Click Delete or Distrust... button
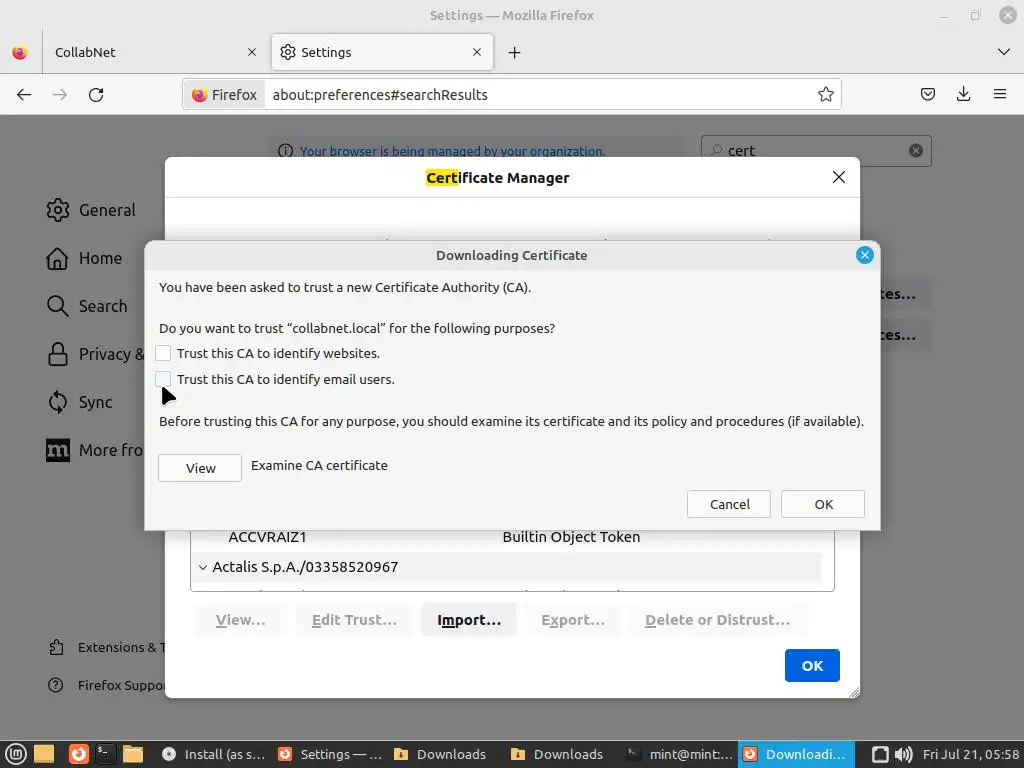The width and height of the screenshot is (1024, 768). tap(718, 620)
